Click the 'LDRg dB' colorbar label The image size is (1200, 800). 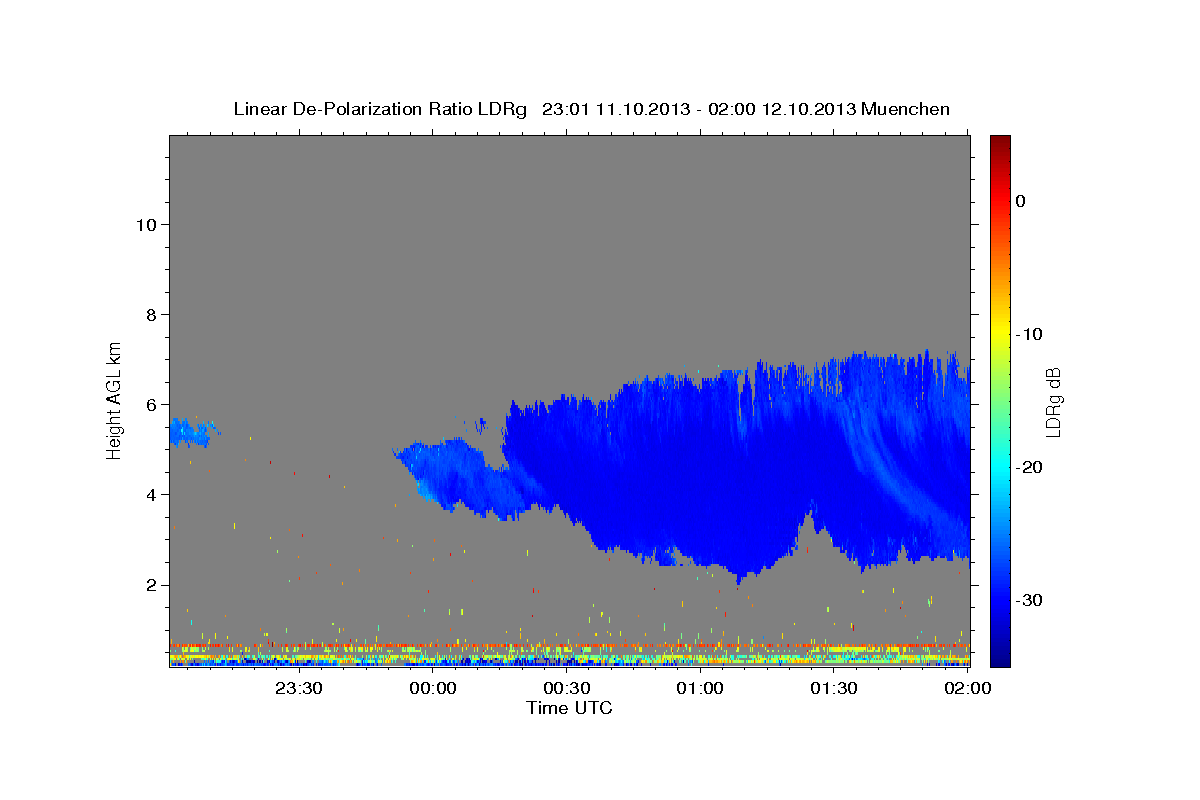(1052, 402)
